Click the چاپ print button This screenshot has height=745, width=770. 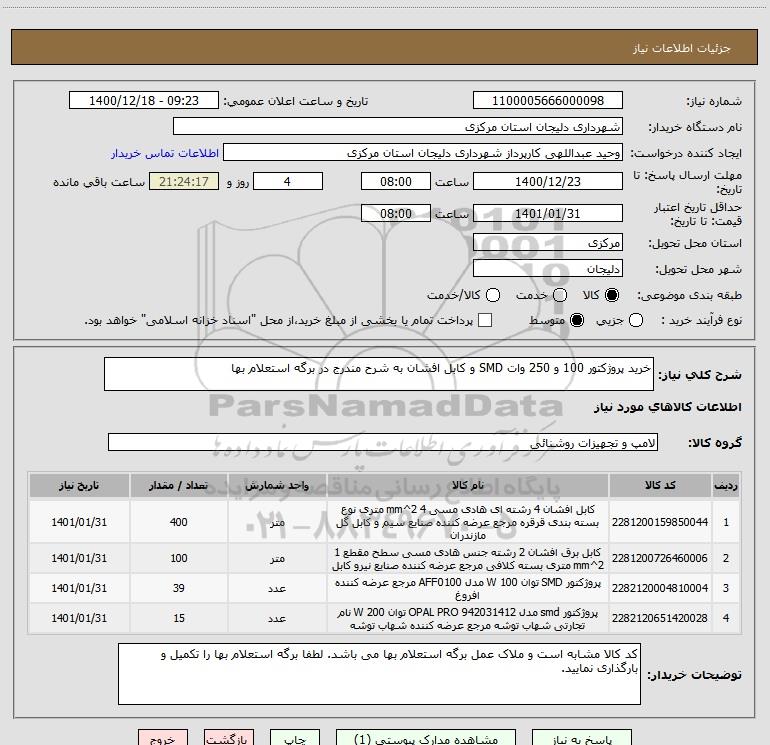coord(295,738)
